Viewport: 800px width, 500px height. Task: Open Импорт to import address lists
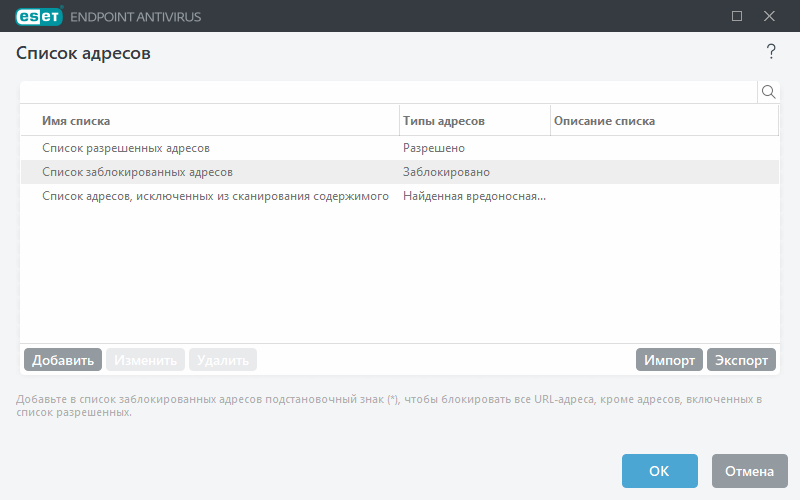click(669, 360)
